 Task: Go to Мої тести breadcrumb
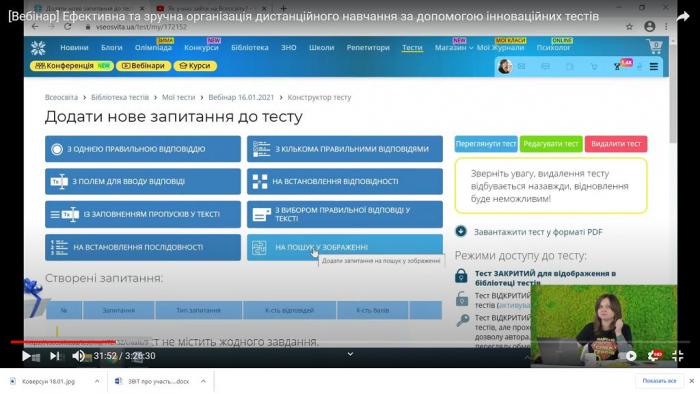coord(179,97)
